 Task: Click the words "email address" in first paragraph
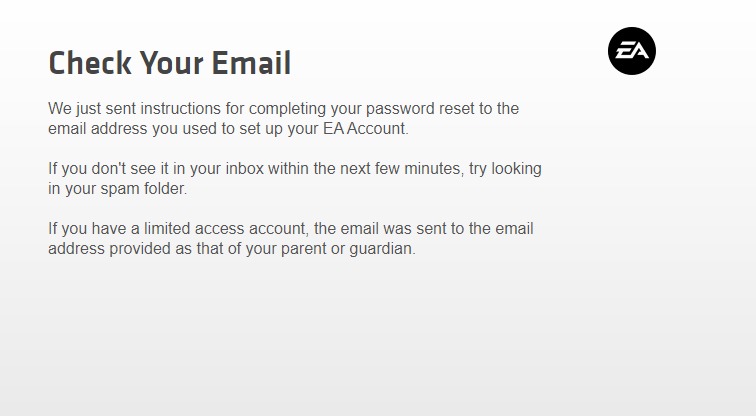pyautogui.click(x=98, y=129)
